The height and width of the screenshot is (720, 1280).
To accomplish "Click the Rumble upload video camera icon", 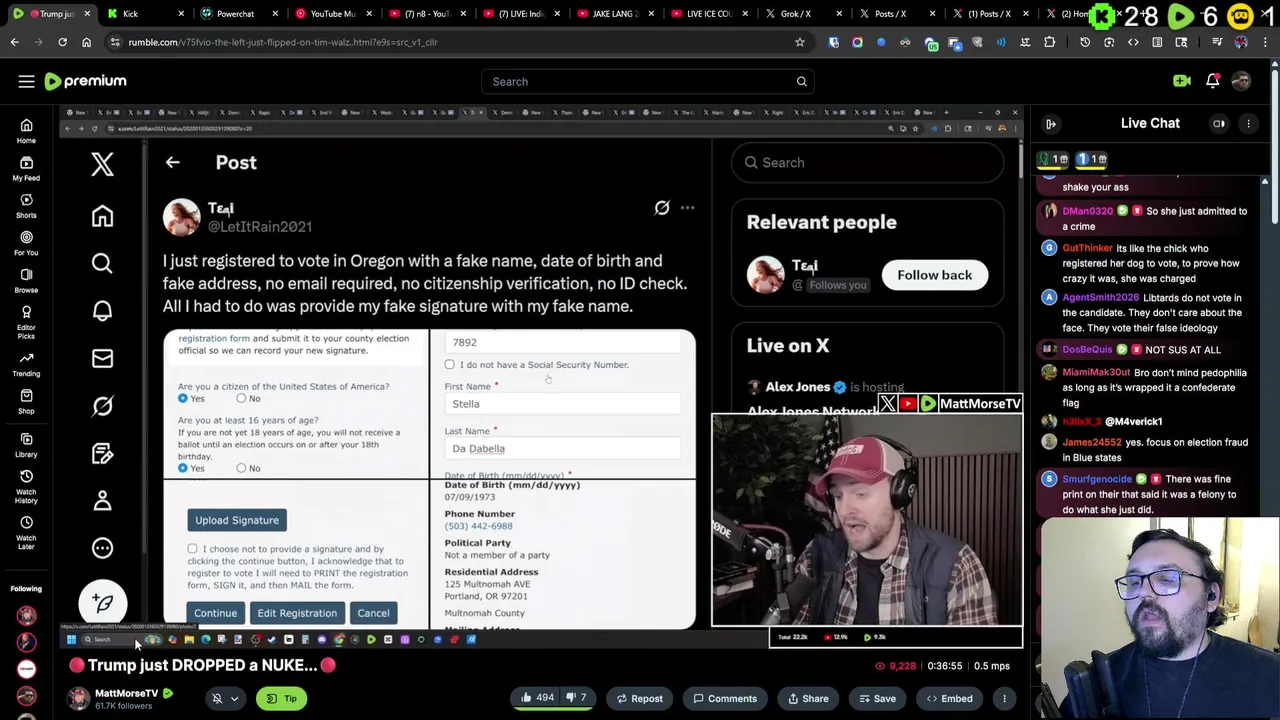I will click(x=1181, y=81).
